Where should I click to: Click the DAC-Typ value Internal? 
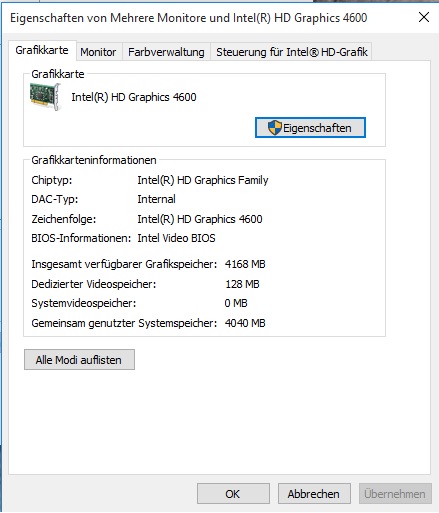coord(156,199)
